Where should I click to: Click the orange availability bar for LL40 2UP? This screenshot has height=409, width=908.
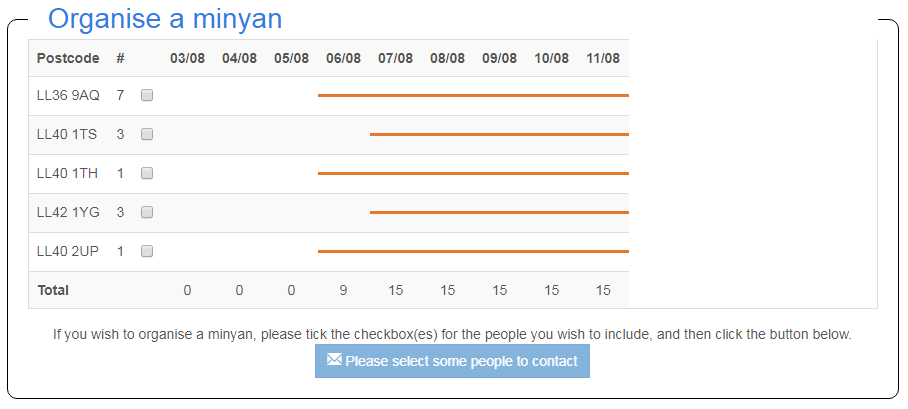coord(473,251)
